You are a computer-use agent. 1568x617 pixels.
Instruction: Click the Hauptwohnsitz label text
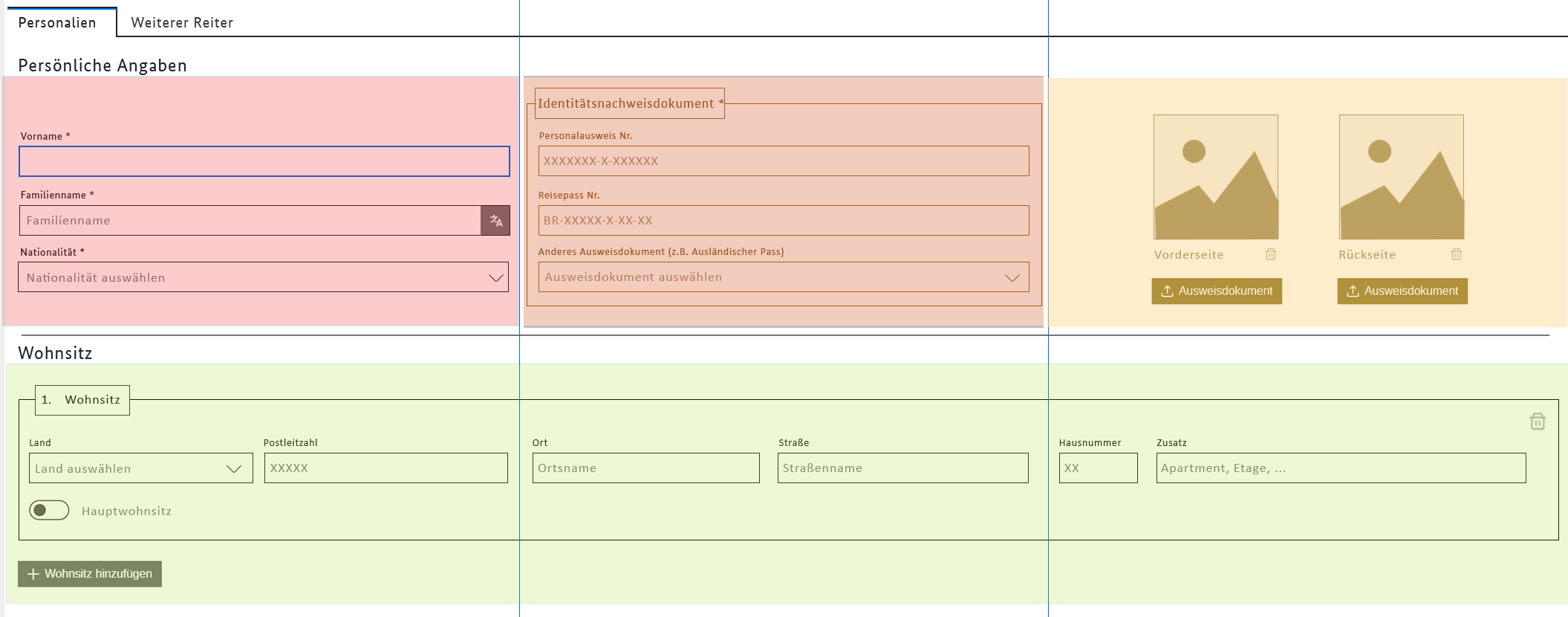(126, 511)
